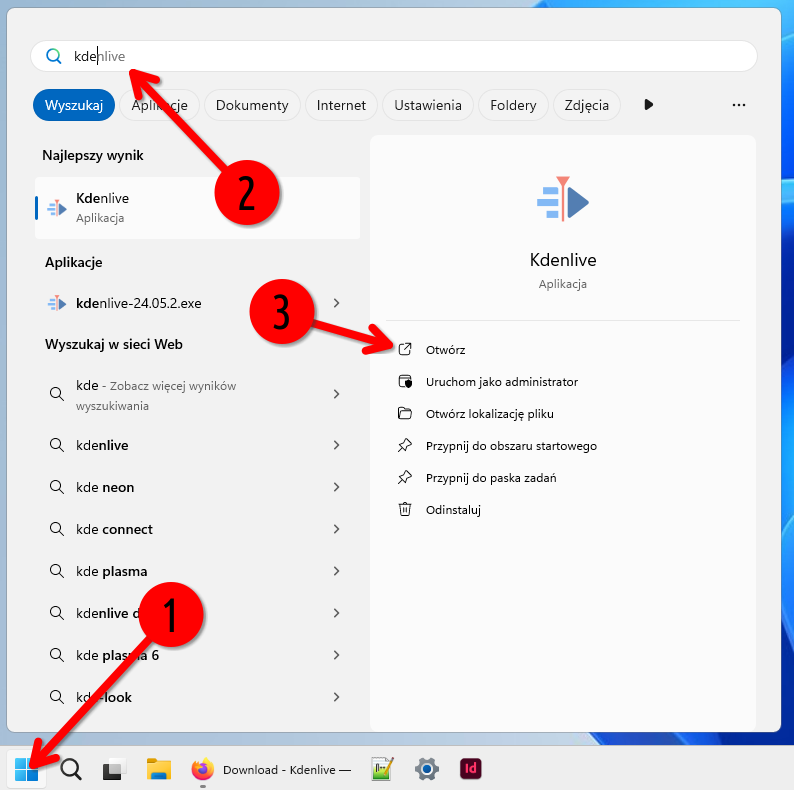Select the 'kde plasma' web suggestion
The height and width of the screenshot is (790, 794).
pyautogui.click(x=197, y=571)
